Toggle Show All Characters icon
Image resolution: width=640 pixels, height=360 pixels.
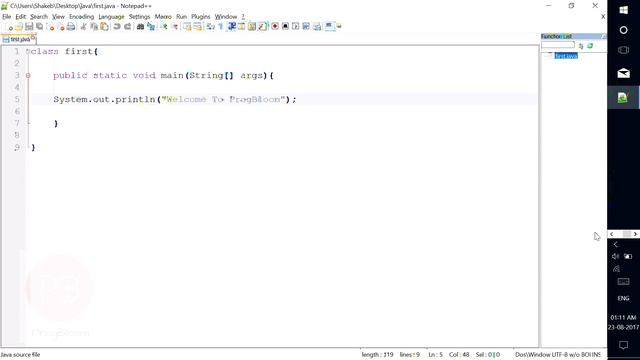tap(220, 27)
